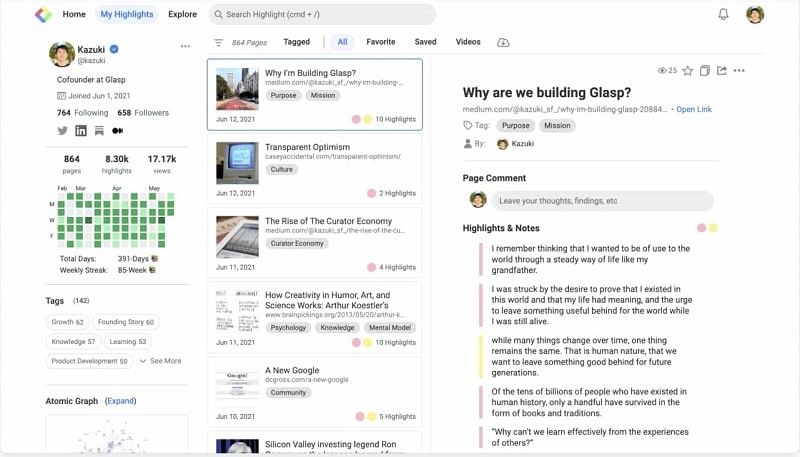
Task: Click Culture tag on Transparent Optimism card
Action: tap(282, 169)
